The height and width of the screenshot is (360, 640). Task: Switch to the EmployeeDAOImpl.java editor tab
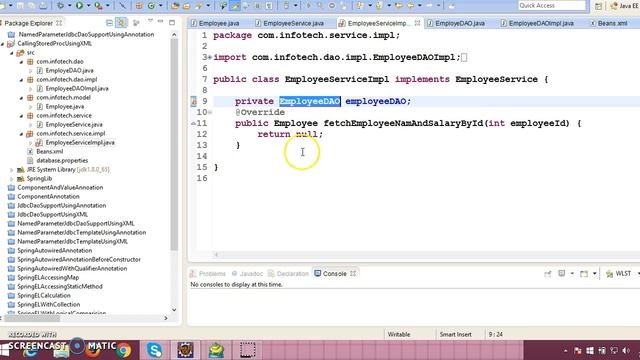pyautogui.click(x=537, y=23)
